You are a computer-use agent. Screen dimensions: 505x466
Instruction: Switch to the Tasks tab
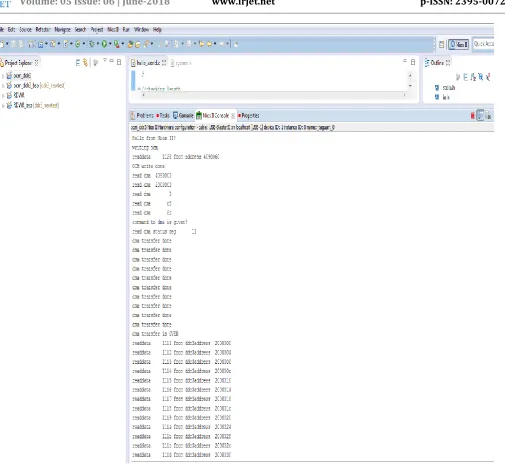click(x=163, y=116)
